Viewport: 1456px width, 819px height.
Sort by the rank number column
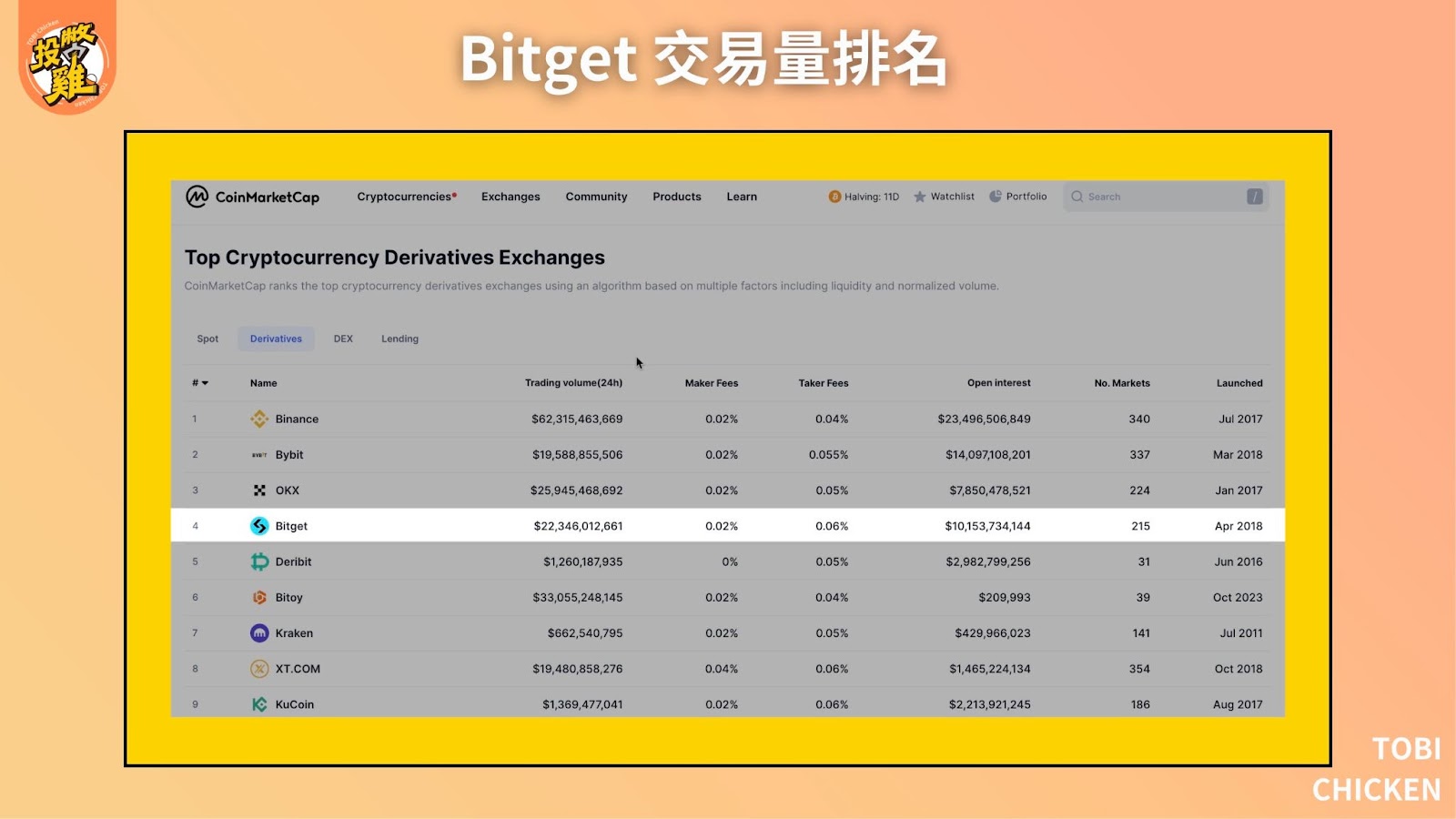pyautogui.click(x=200, y=383)
